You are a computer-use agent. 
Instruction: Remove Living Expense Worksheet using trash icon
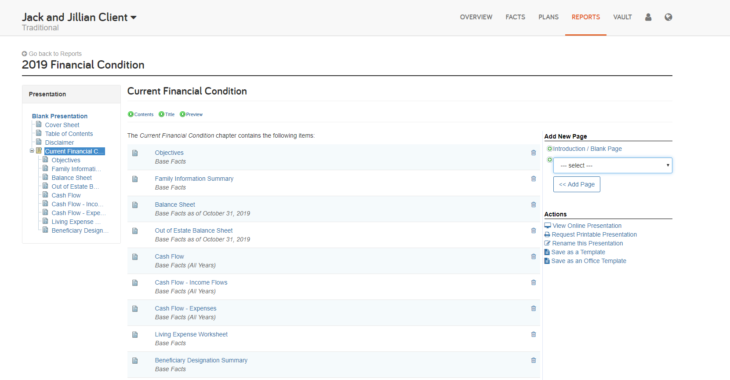click(534, 334)
